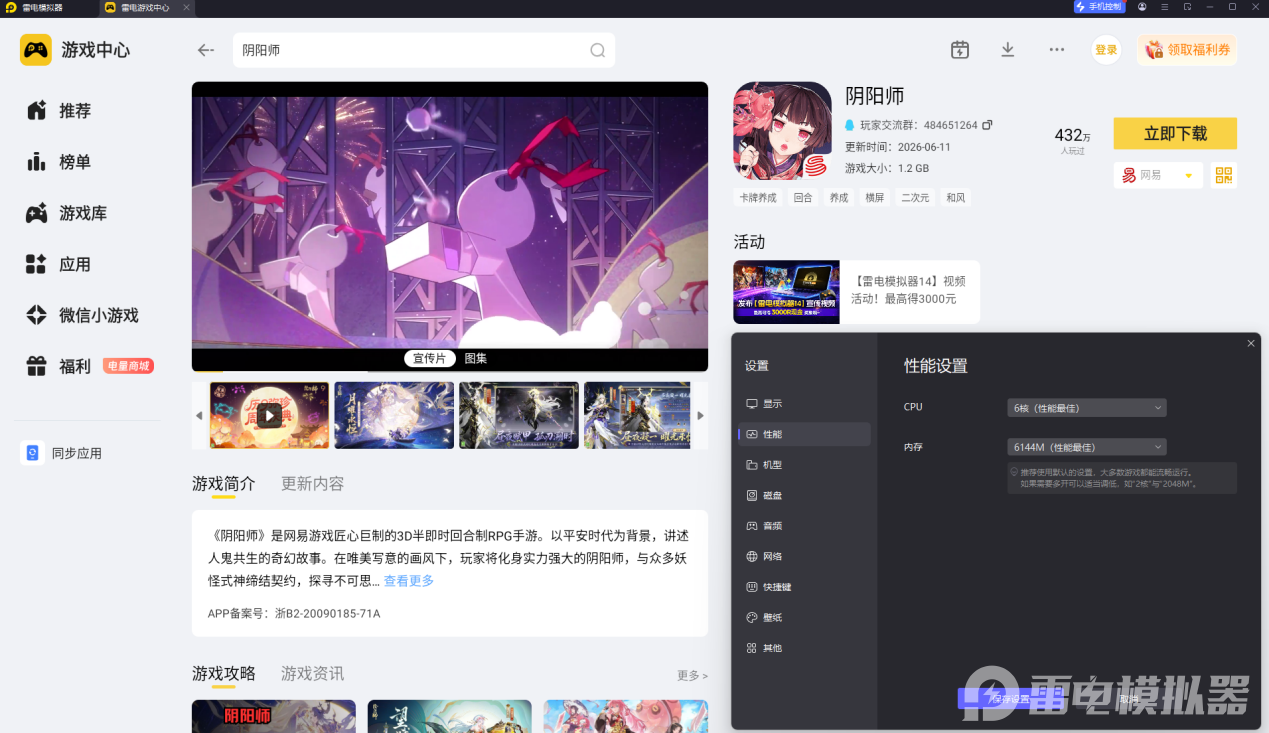Image resolution: width=1269 pixels, height=733 pixels.
Task: Open the downloads manager arrow icon
Action: click(1008, 50)
